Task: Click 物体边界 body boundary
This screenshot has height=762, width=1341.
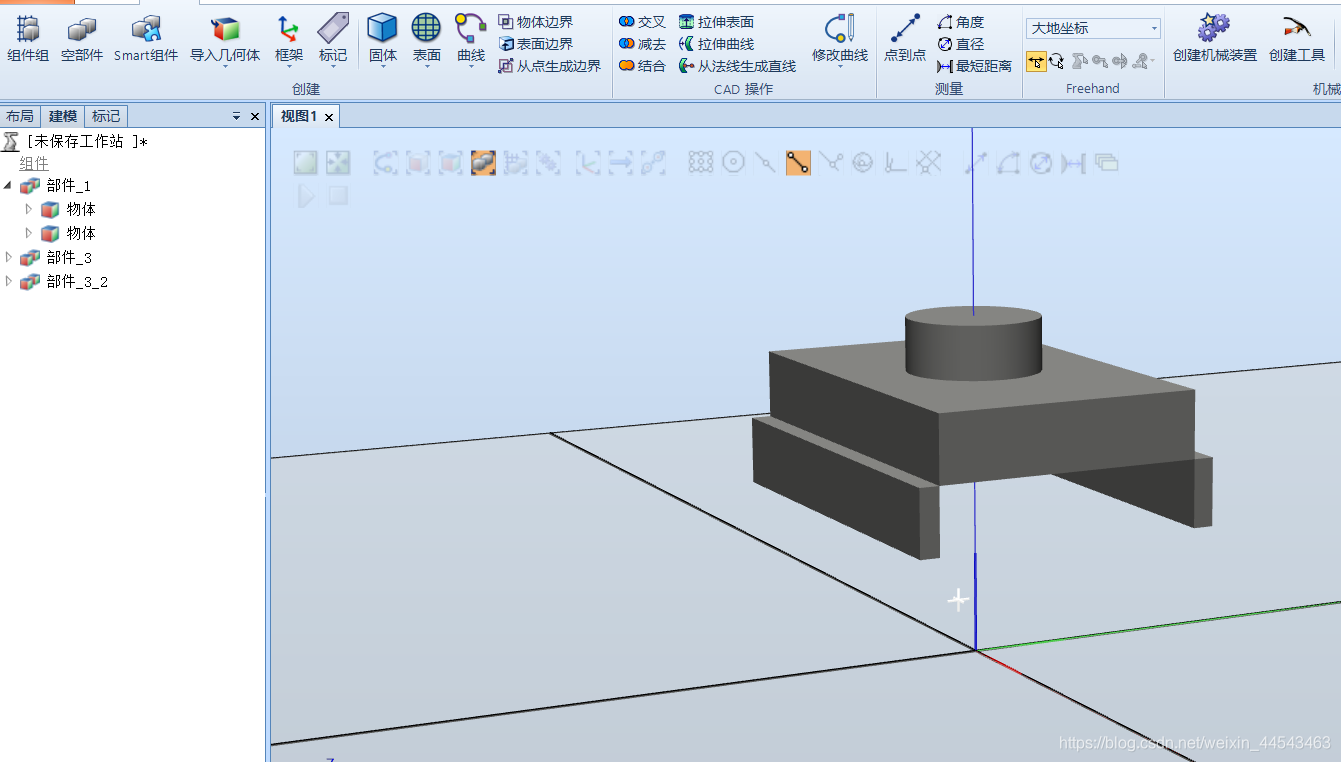Action: [x=536, y=22]
